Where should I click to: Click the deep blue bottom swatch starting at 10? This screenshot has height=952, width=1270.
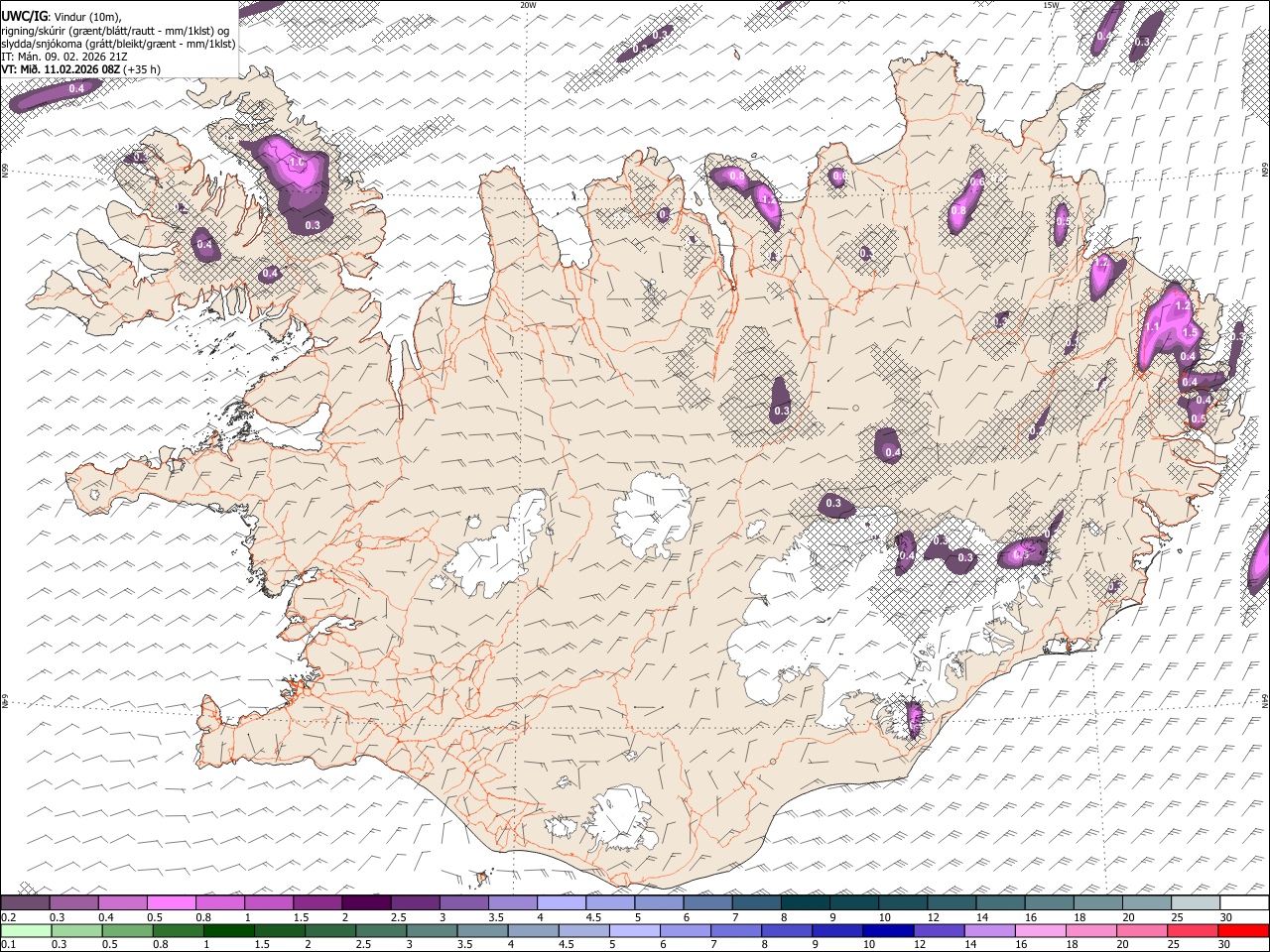pyautogui.click(x=888, y=930)
